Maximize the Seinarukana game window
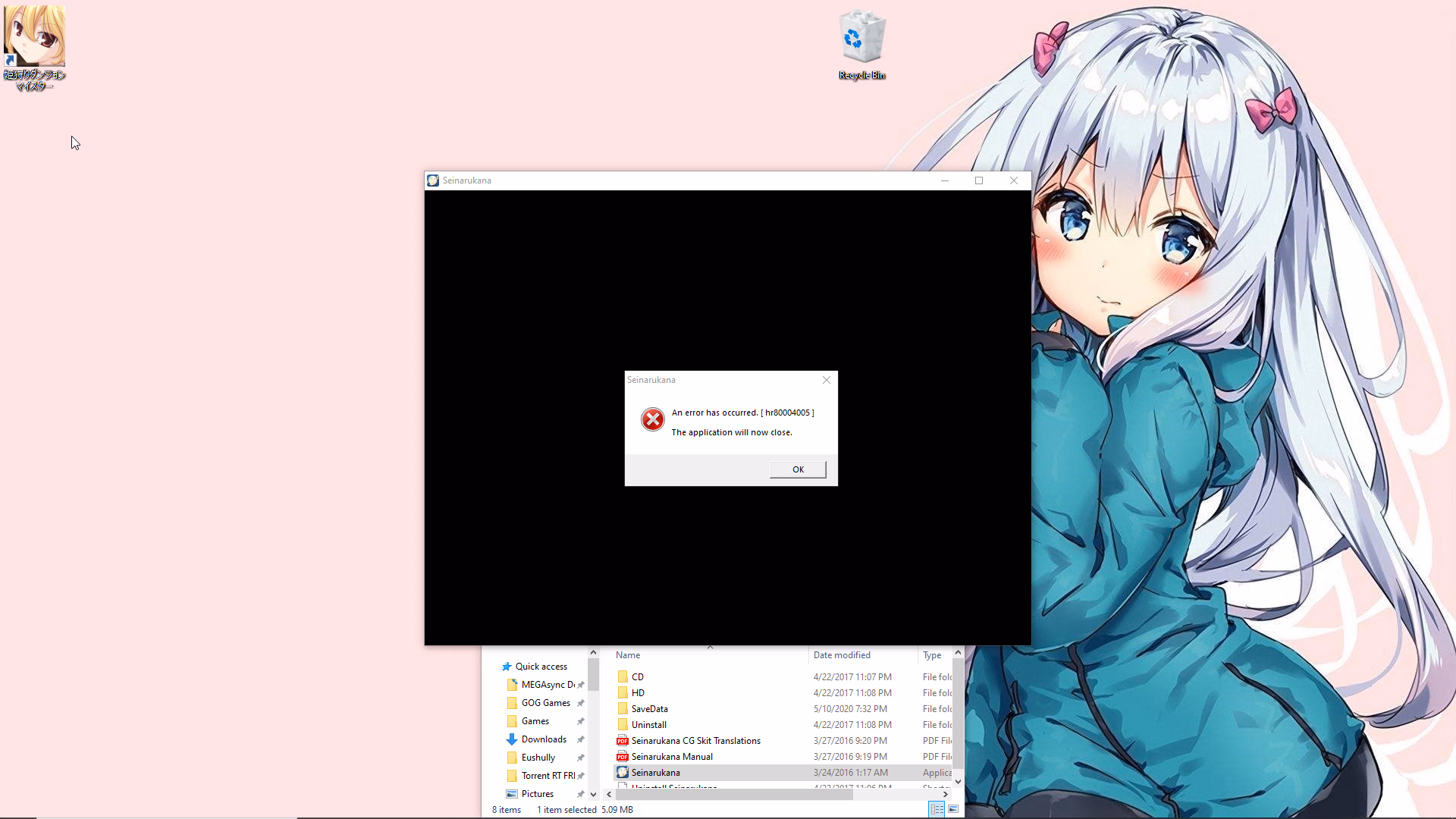This screenshot has width=1456, height=819. pyautogui.click(x=979, y=180)
